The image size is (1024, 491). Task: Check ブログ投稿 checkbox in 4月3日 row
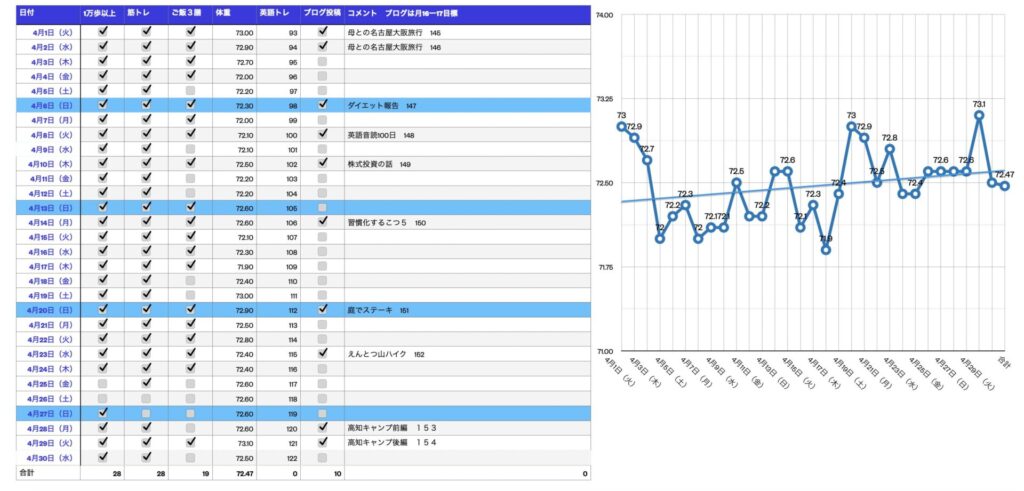[322, 61]
